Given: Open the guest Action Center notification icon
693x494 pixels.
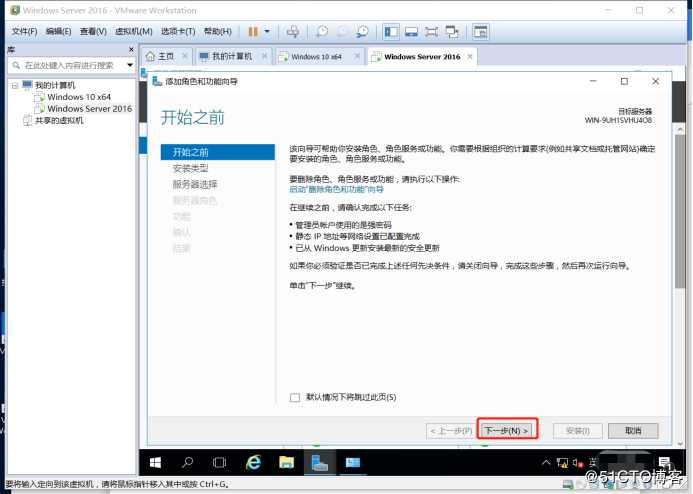Looking at the screenshot, I should click(x=664, y=463).
